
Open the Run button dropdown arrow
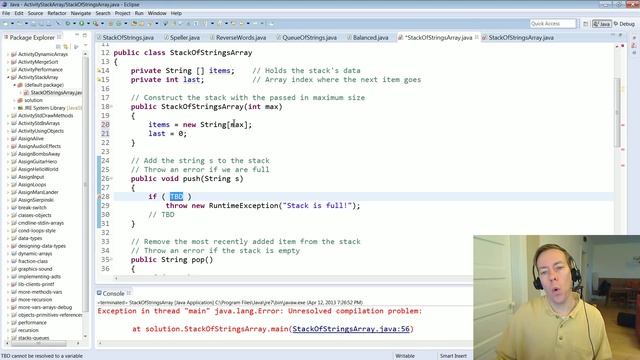click(x=88, y=24)
